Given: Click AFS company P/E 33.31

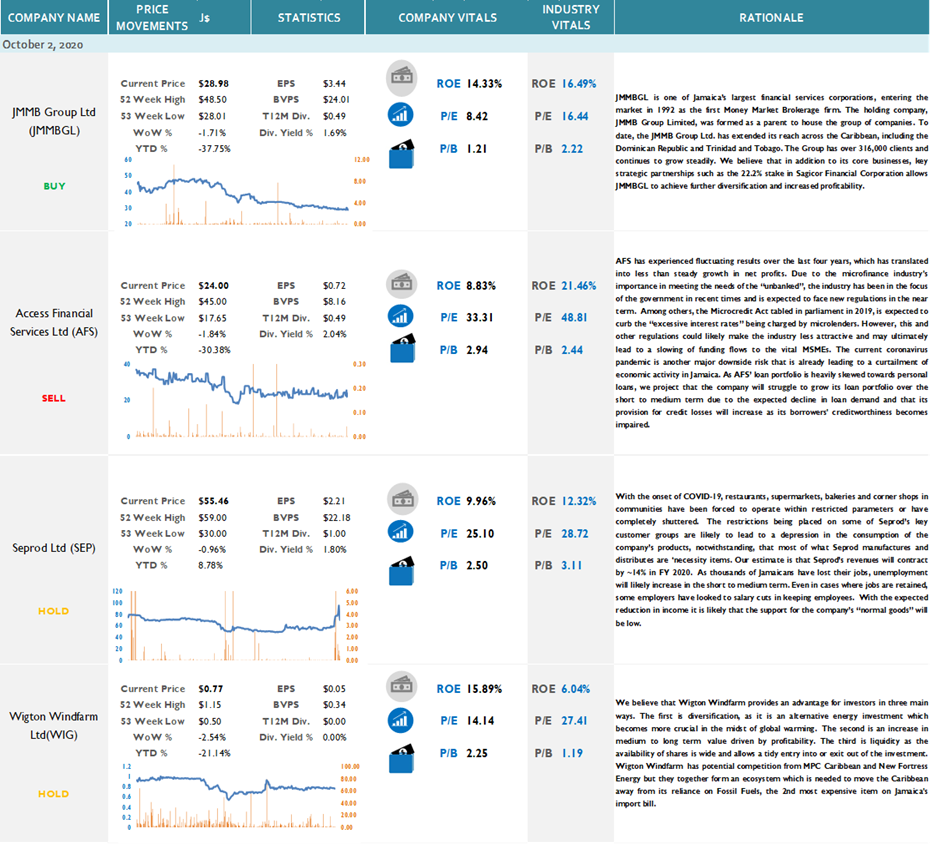Looking at the screenshot, I should pos(480,317).
